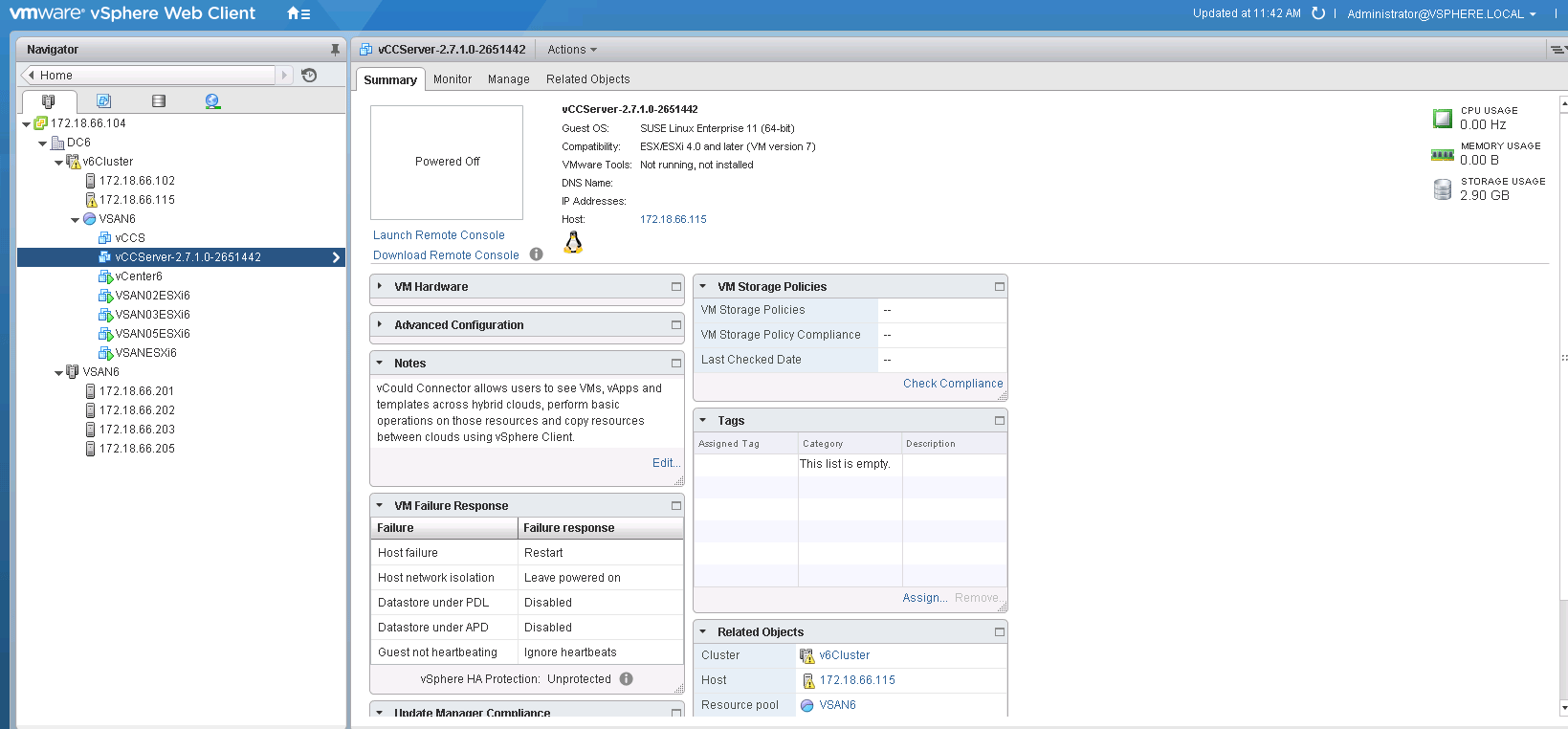
Task: Switch to the VMs and Templates tab icon
Action: (x=104, y=101)
